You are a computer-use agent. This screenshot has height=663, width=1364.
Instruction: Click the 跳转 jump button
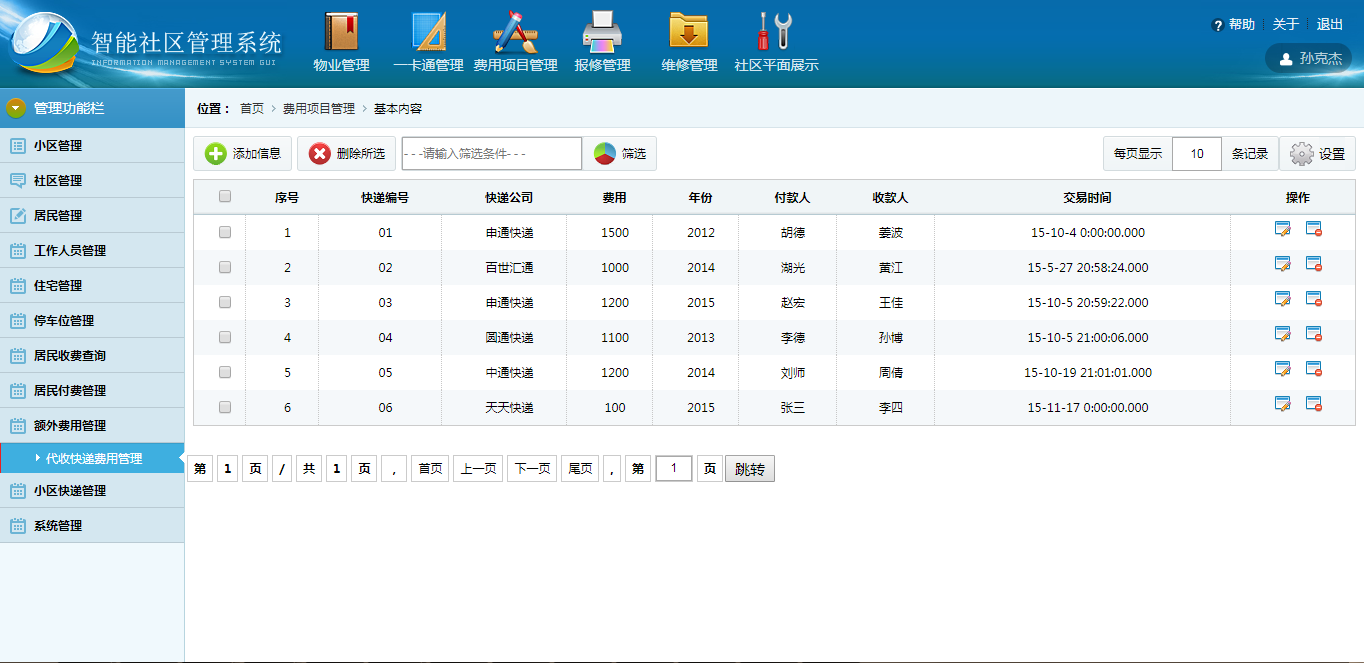click(x=750, y=469)
